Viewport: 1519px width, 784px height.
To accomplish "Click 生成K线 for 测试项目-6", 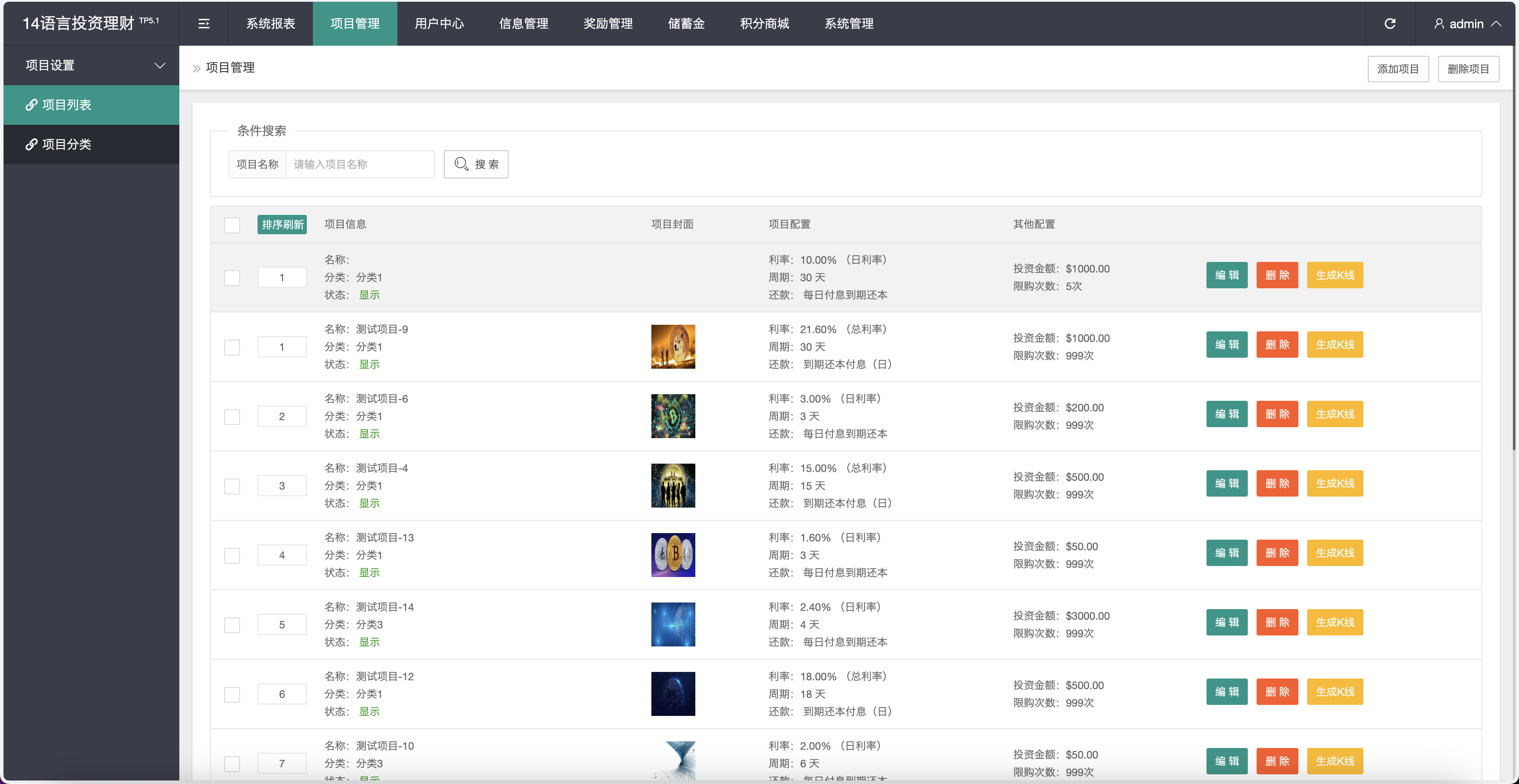I will pos(1335,414).
